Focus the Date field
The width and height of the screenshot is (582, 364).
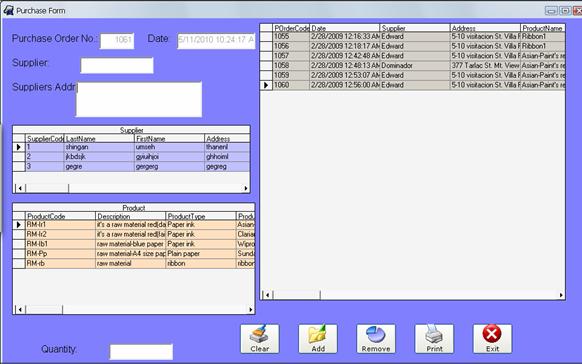pos(216,41)
